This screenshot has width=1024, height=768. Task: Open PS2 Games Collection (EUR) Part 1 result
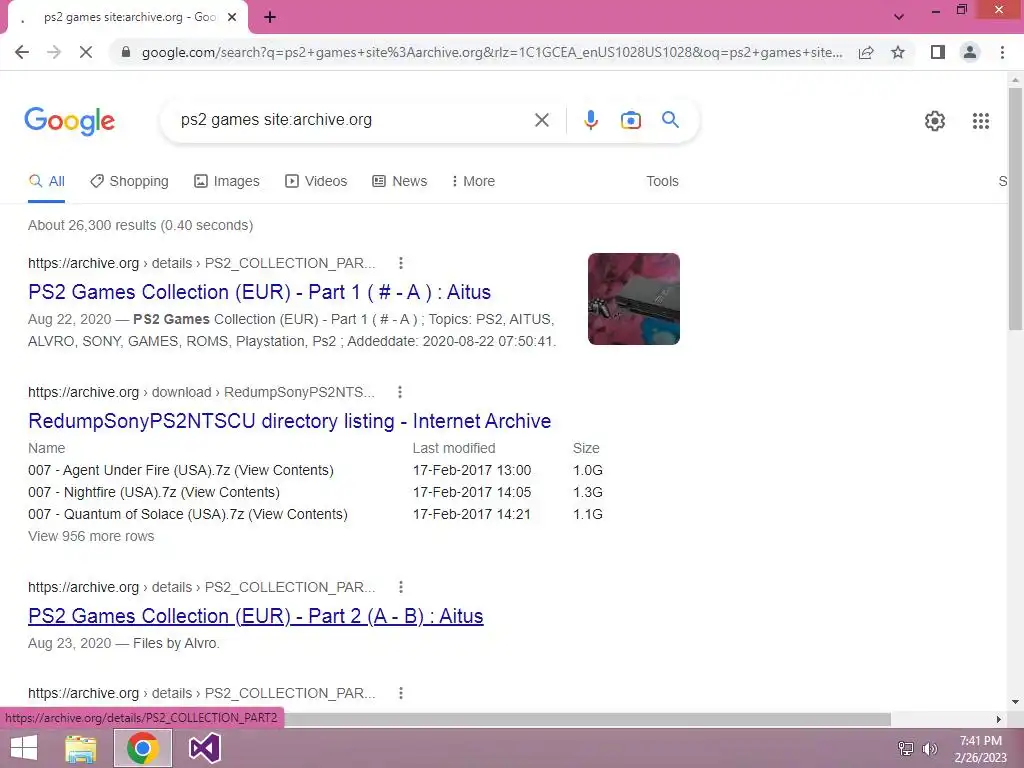[259, 292]
